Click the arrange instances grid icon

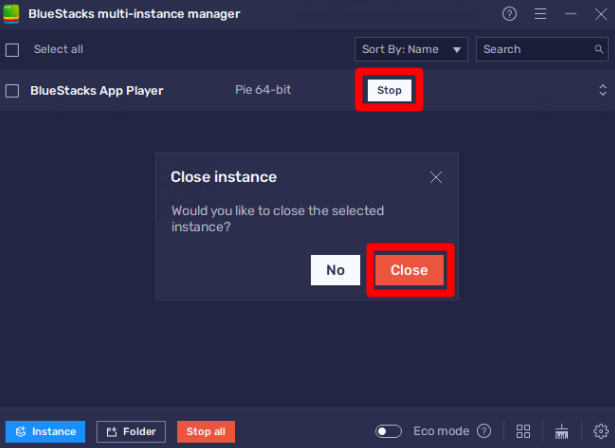pos(523,432)
